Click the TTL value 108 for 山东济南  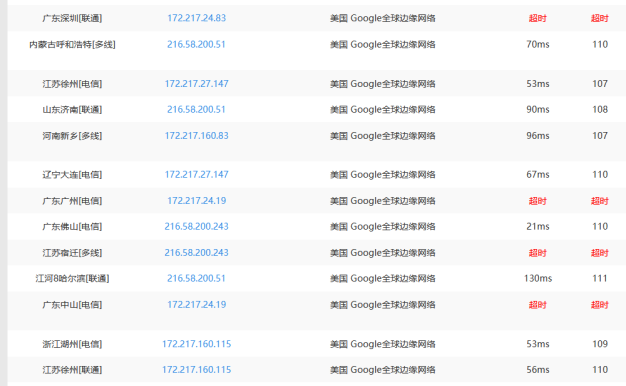[x=600, y=109]
